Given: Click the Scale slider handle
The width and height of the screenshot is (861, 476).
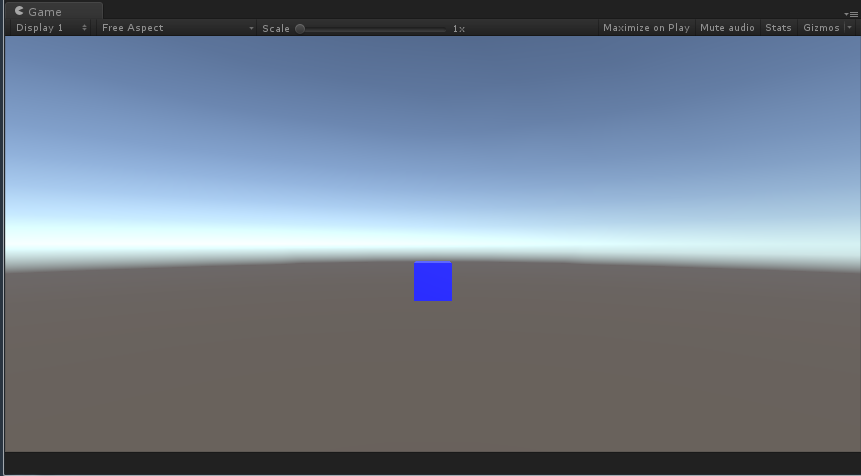Looking at the screenshot, I should (x=300, y=29).
